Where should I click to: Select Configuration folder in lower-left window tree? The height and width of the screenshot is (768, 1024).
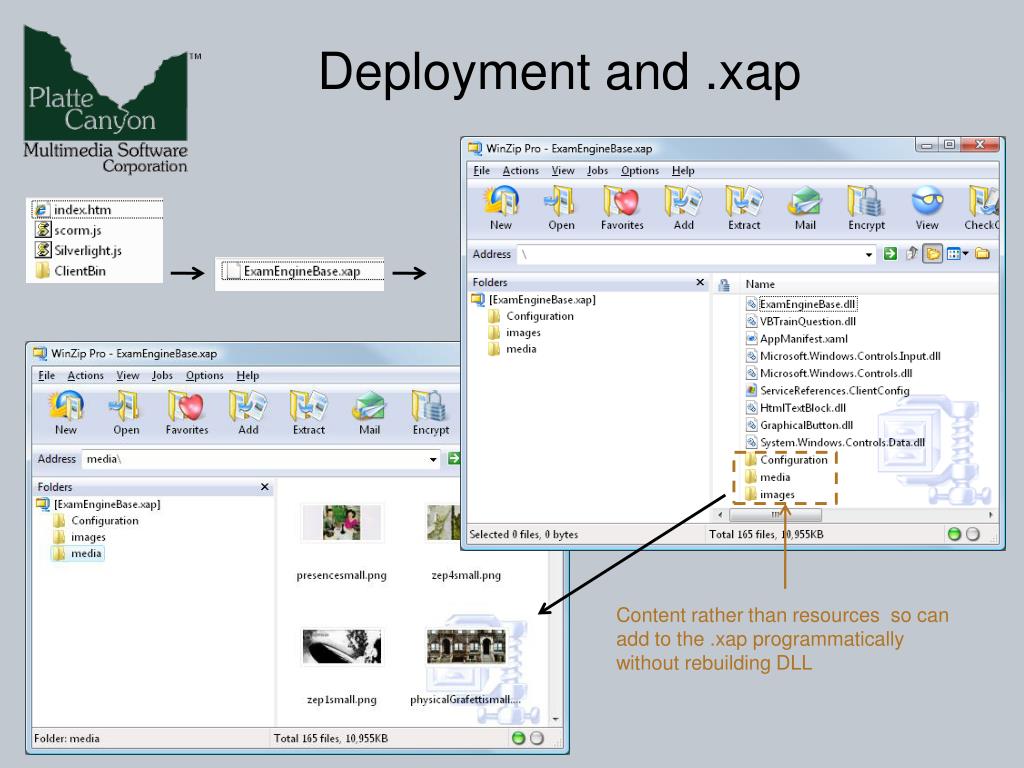click(x=96, y=520)
